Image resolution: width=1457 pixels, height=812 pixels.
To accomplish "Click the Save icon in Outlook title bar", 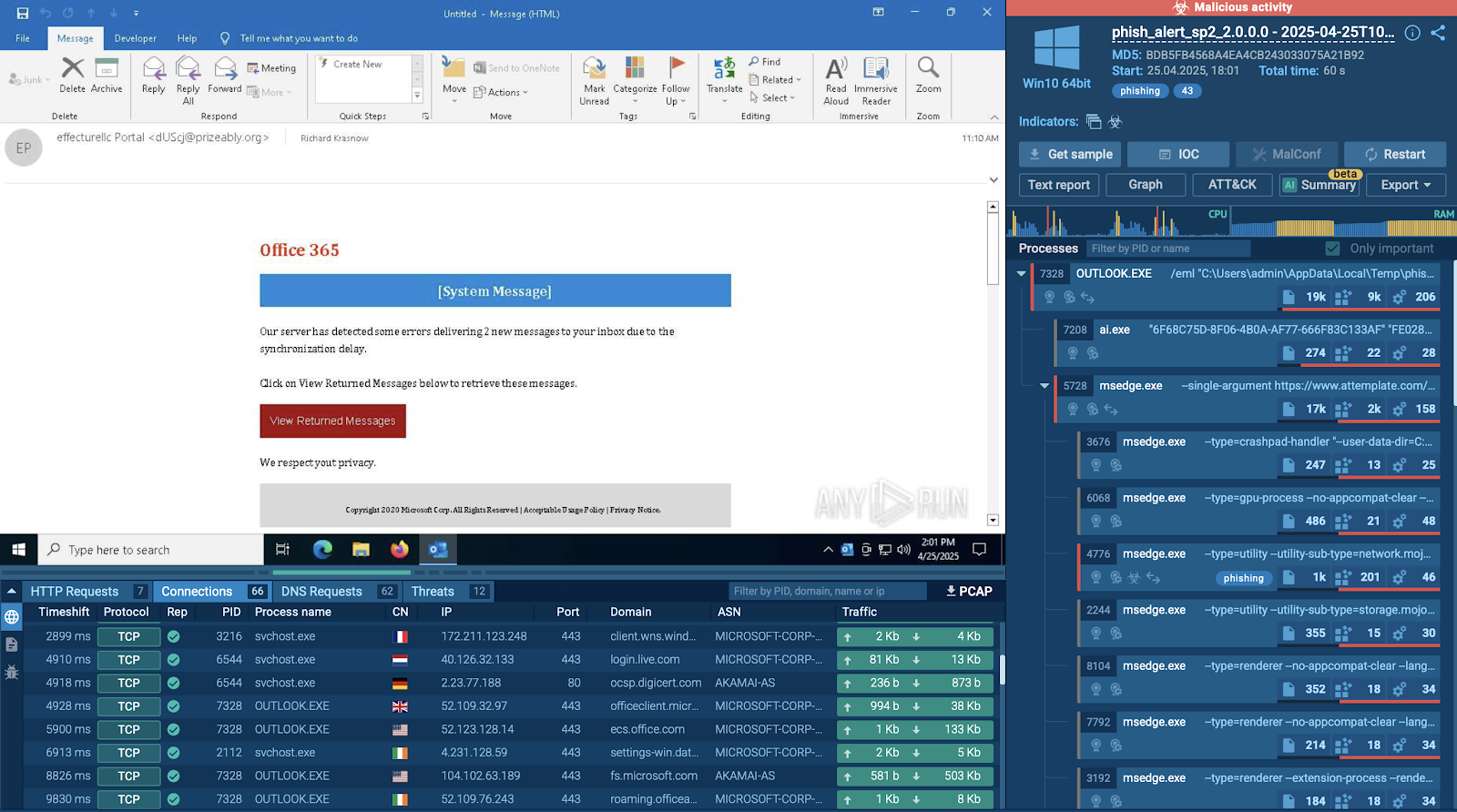I will pos(23,14).
